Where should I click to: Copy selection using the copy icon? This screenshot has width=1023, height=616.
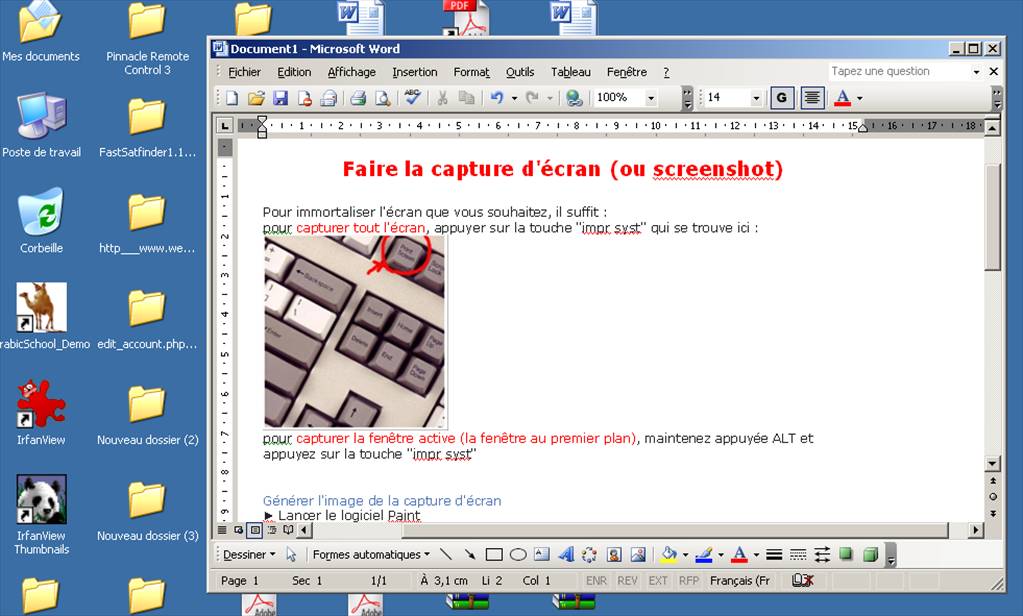point(466,98)
